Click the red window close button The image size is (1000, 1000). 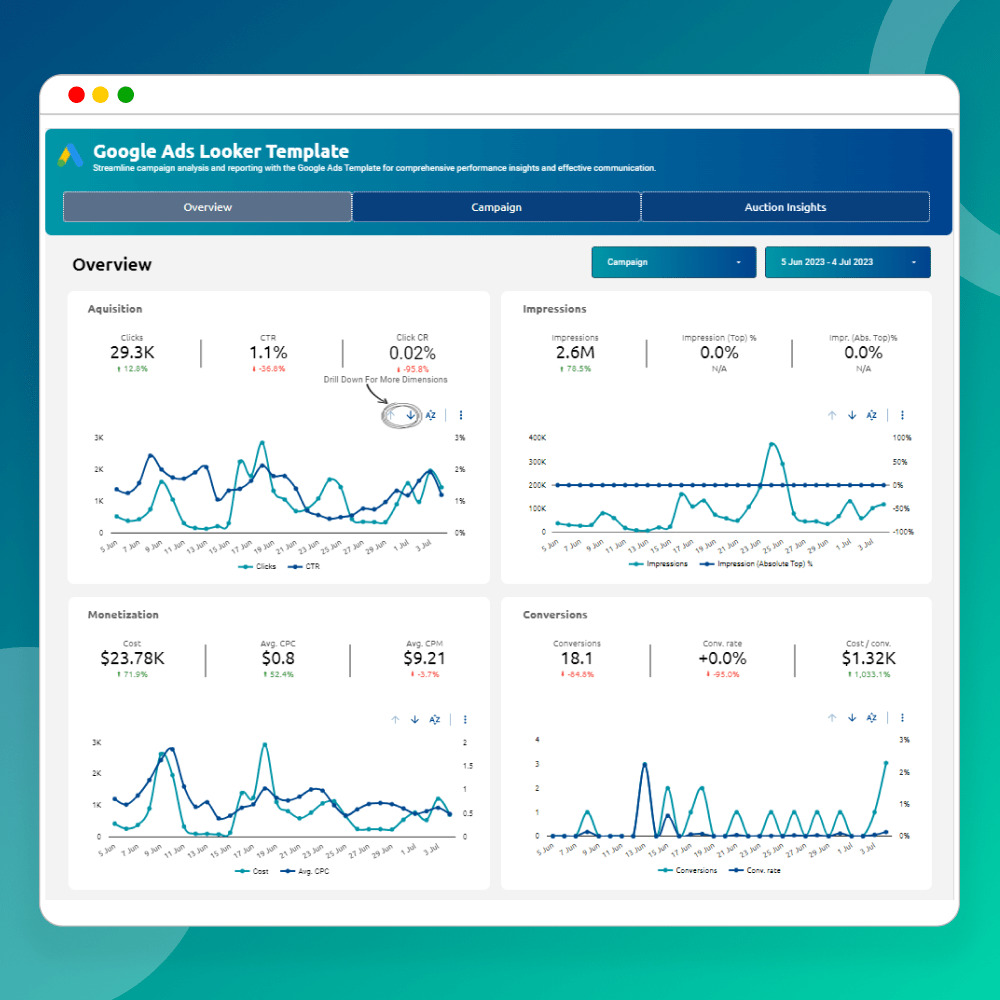[77, 95]
